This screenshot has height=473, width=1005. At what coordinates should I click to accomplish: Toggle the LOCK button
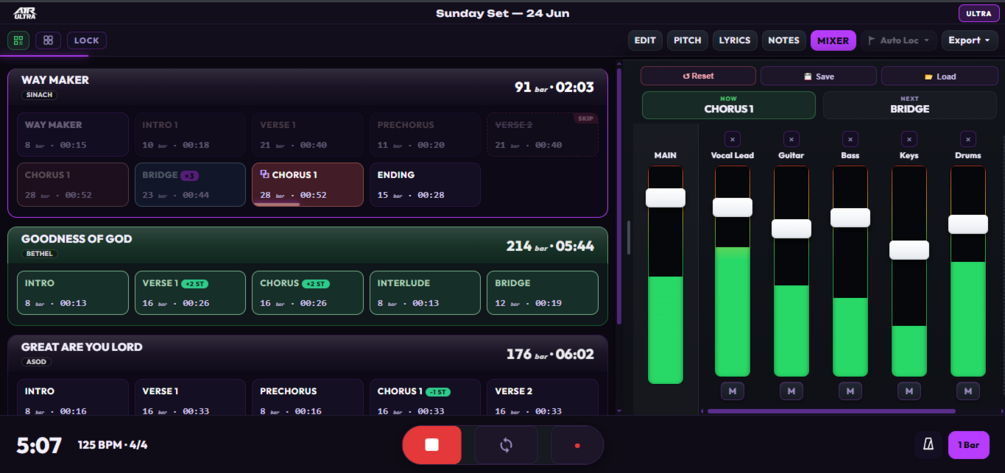pyautogui.click(x=87, y=40)
